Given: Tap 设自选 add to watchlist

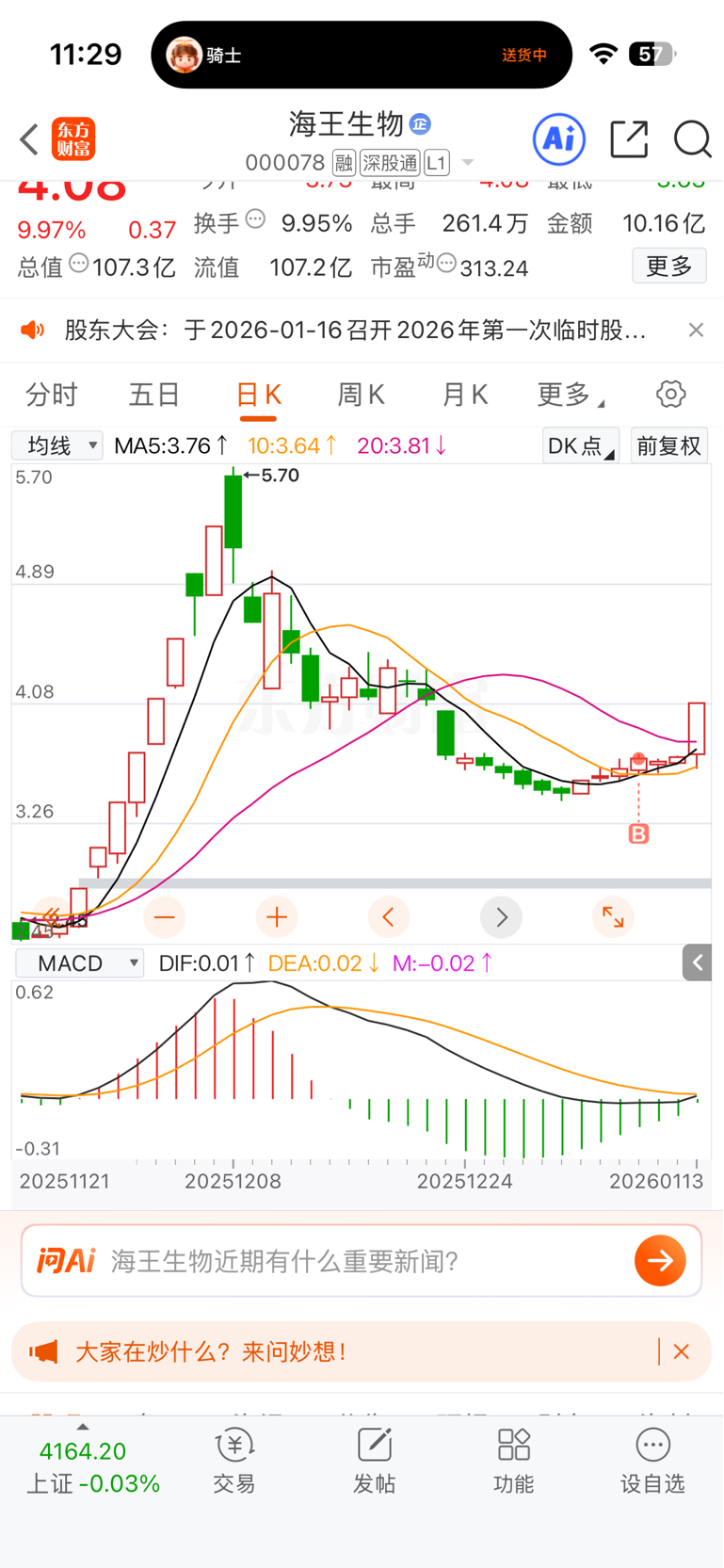Looking at the screenshot, I should point(652,1462).
